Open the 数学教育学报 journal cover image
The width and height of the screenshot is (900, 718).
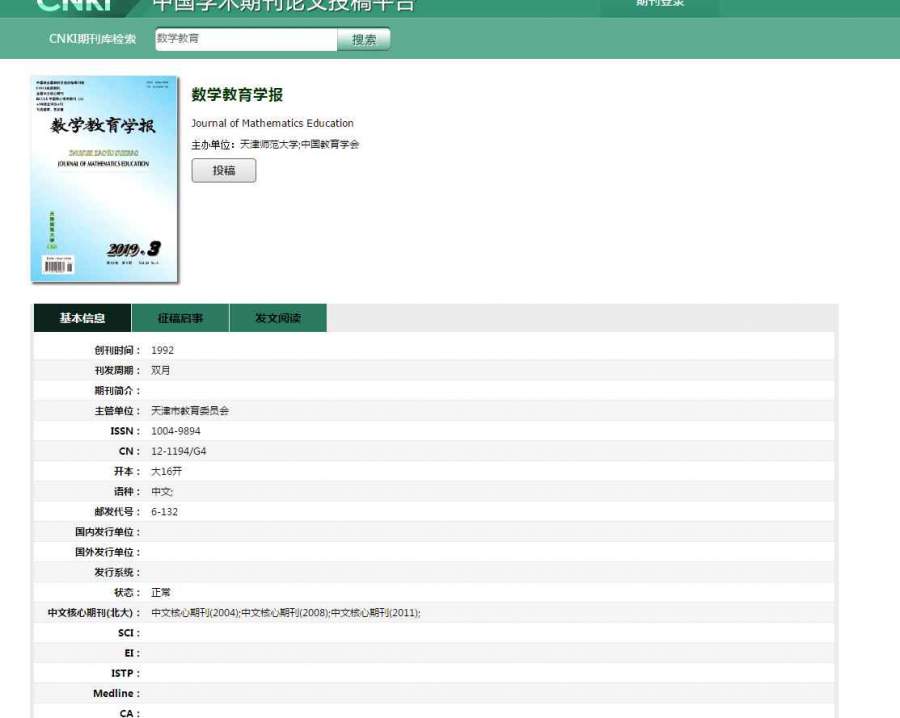pos(104,179)
